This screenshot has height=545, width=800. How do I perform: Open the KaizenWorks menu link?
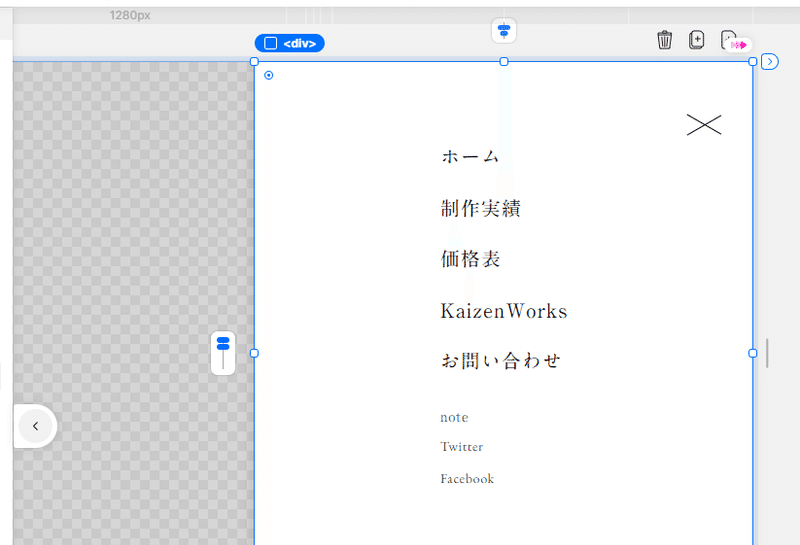tap(504, 311)
